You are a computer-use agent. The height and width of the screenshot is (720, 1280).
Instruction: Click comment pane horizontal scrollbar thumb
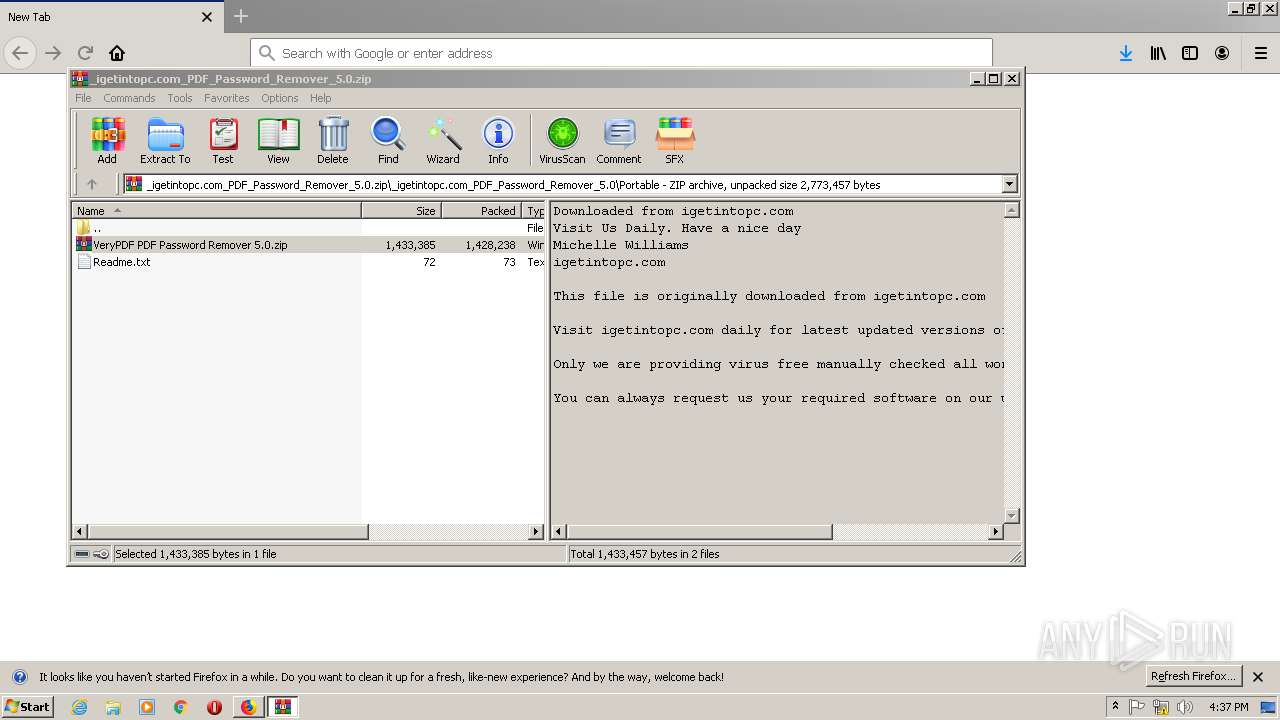pos(700,532)
